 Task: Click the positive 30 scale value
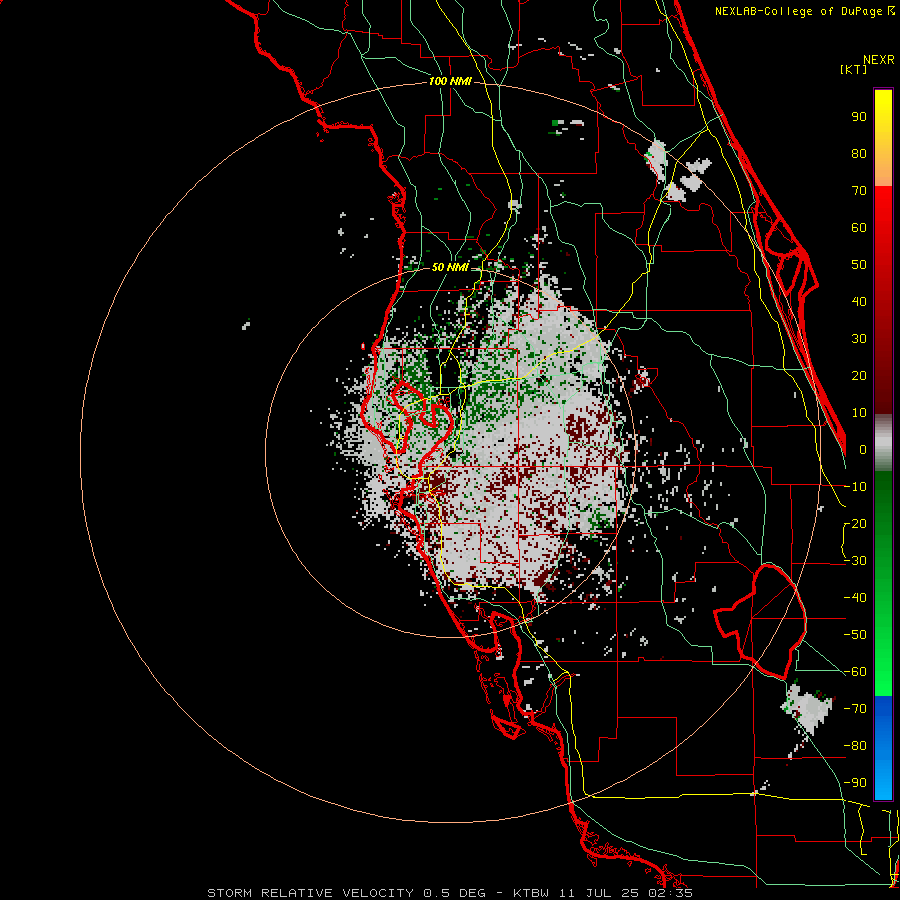coord(859,339)
